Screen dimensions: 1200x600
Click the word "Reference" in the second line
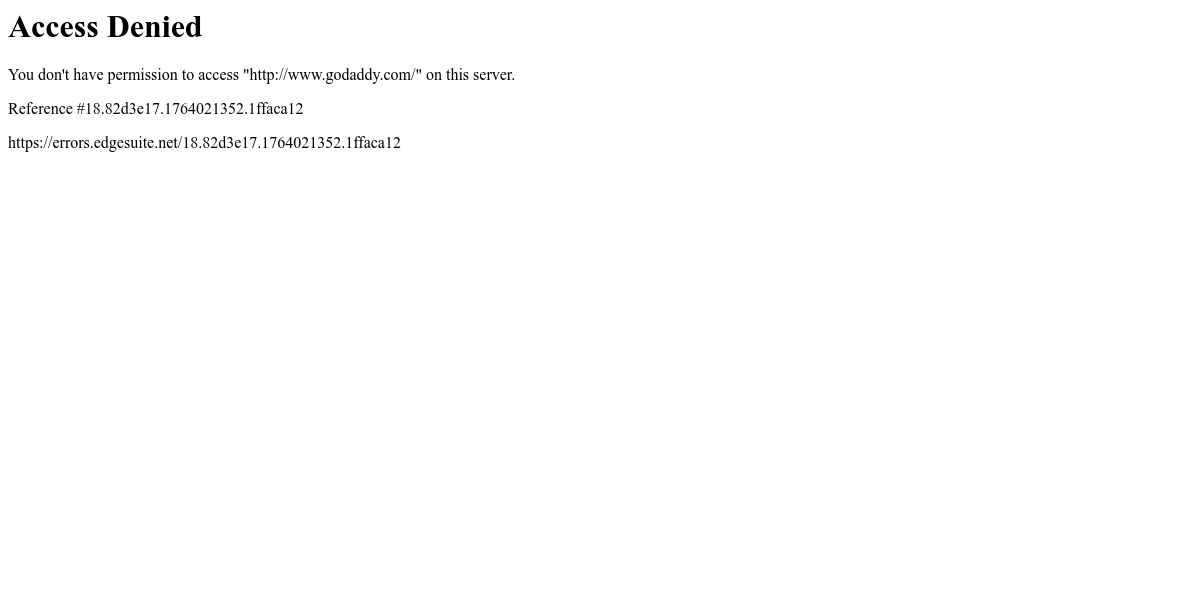[x=40, y=109]
